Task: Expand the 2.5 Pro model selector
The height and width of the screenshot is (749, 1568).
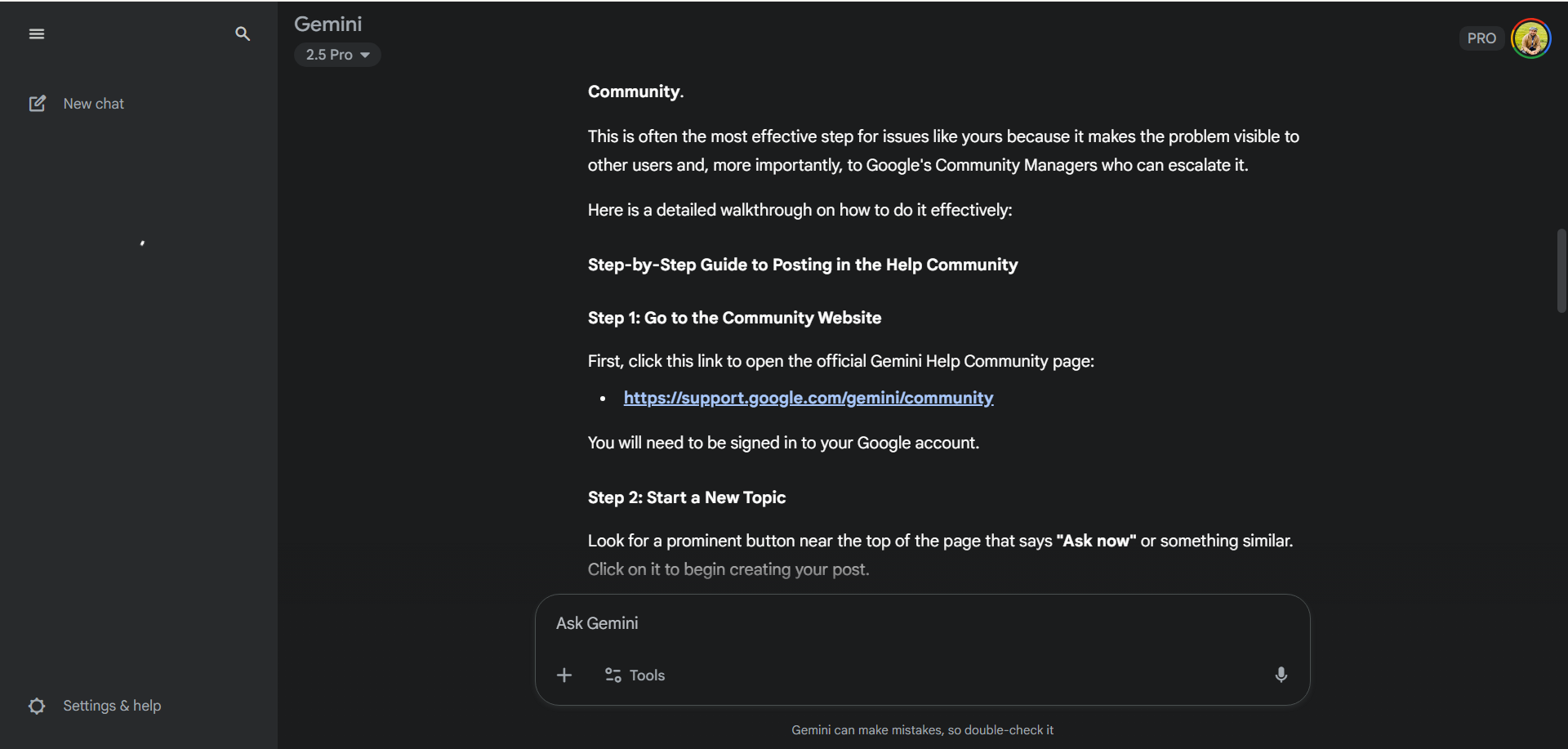Action: coord(330,55)
